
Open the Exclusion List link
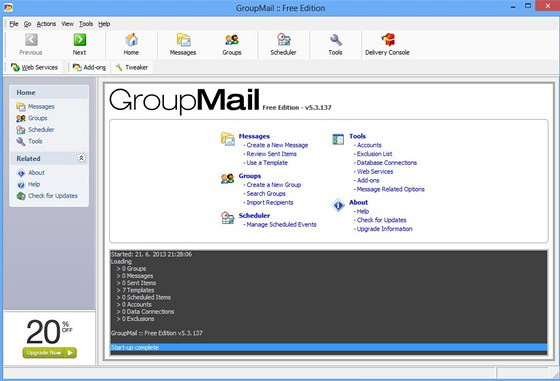tap(374, 154)
